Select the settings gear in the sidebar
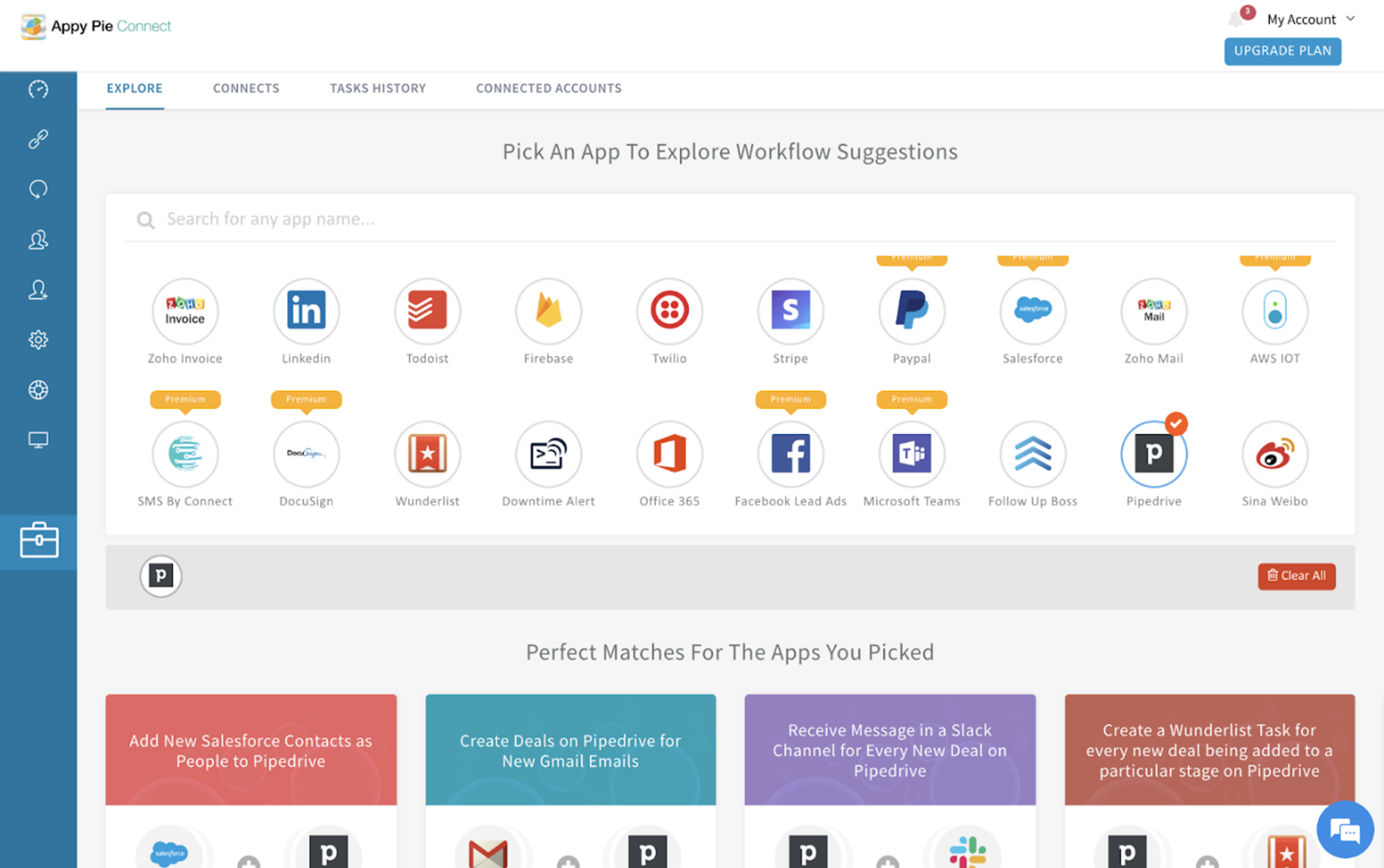1384x868 pixels. 38,339
